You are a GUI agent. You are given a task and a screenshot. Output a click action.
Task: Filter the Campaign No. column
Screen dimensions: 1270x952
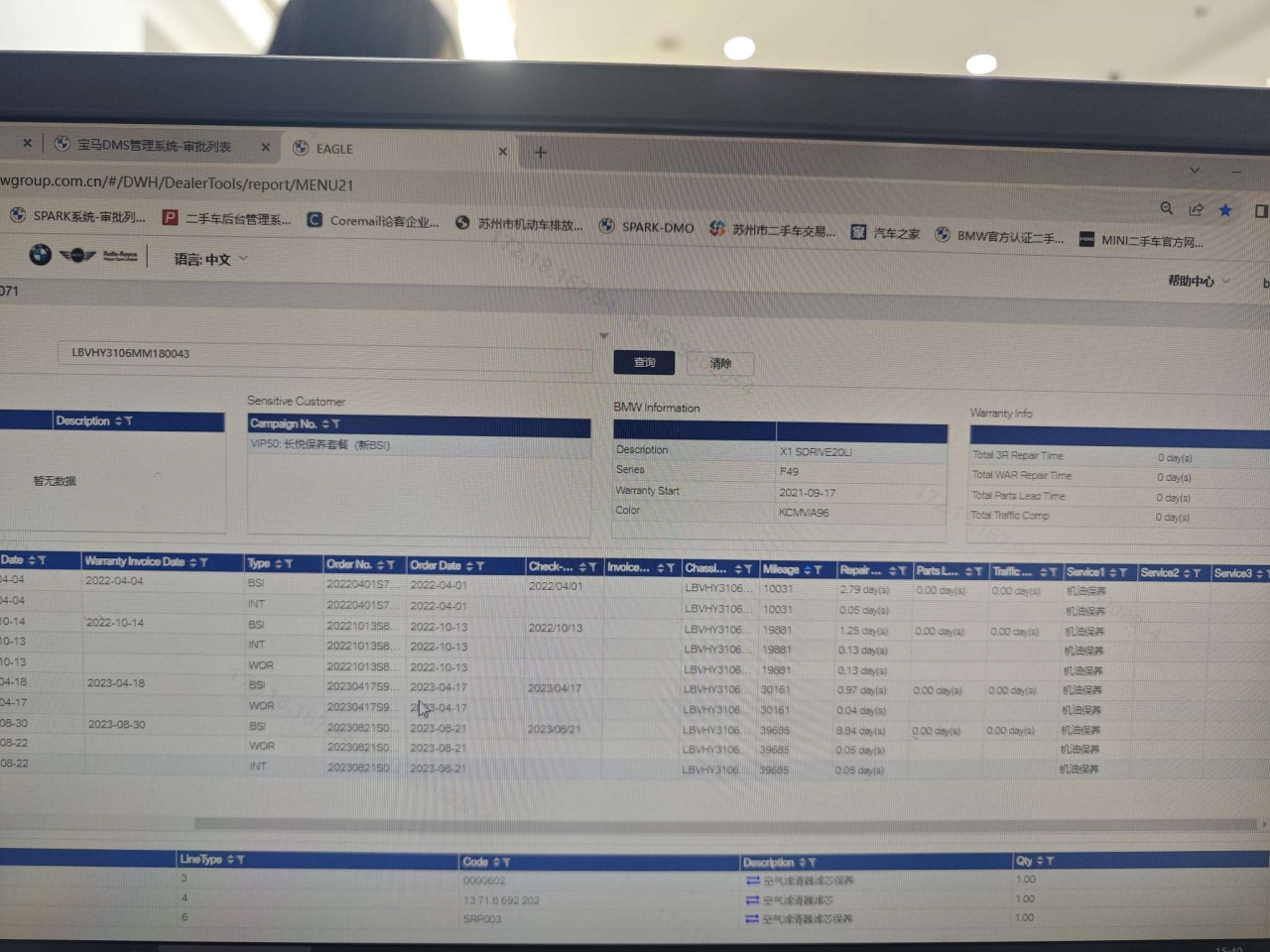(x=335, y=423)
